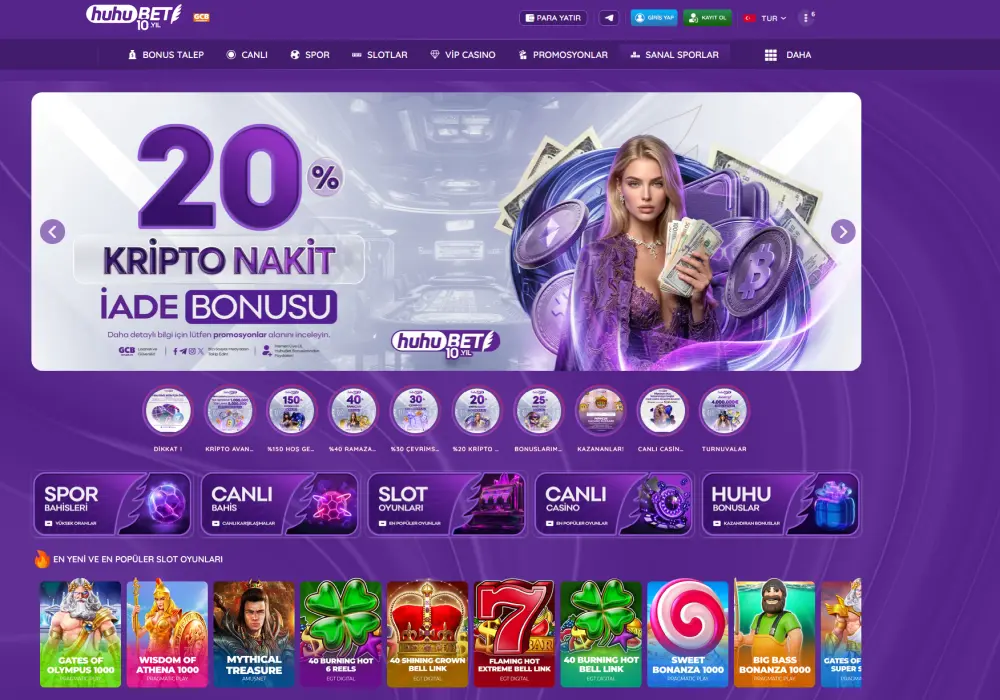The width and height of the screenshot is (1000, 700).
Task: Click the huhuBET logo in header
Action: coord(134,17)
